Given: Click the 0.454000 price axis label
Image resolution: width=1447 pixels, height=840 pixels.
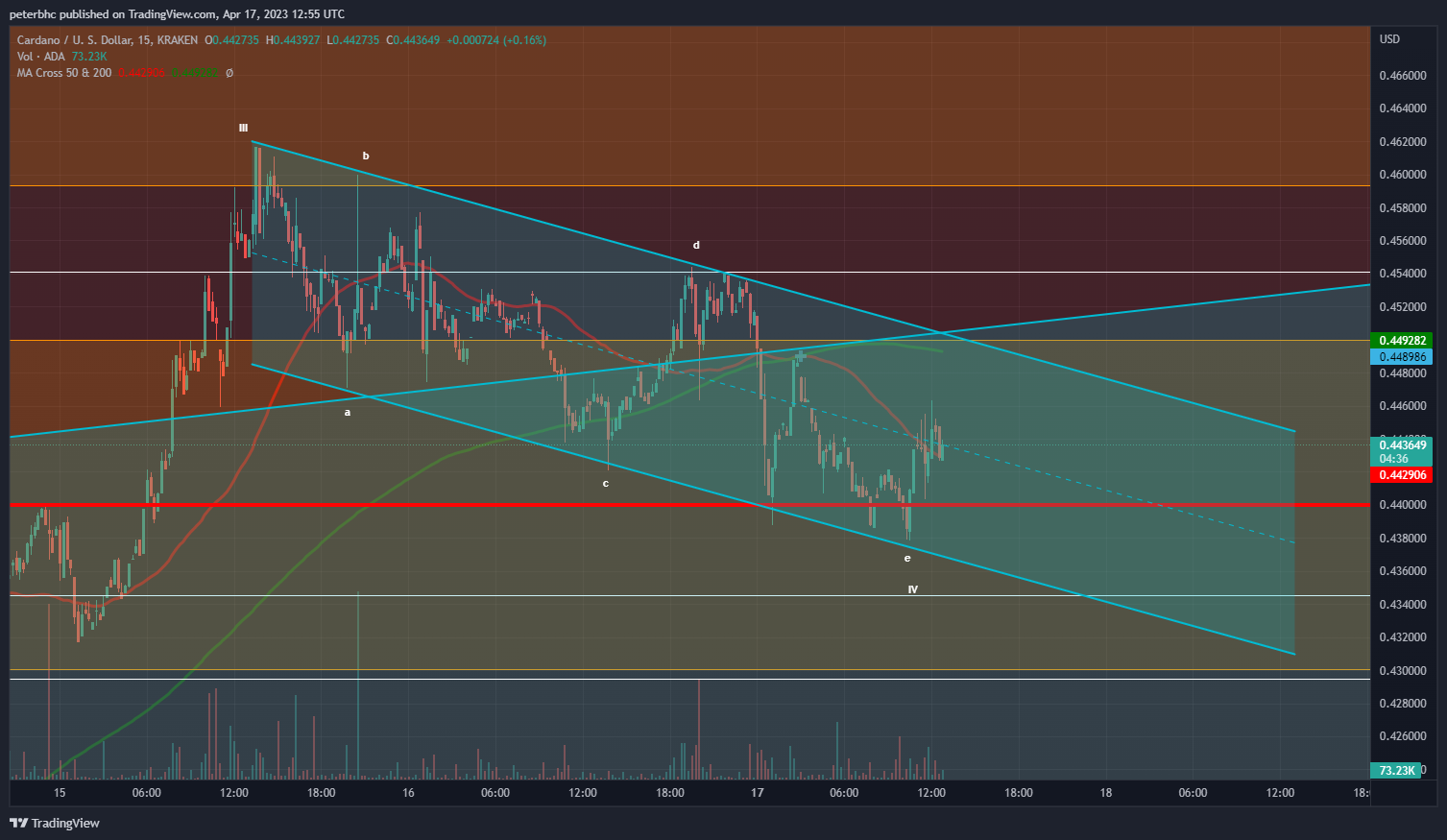Looking at the screenshot, I should tap(1403, 274).
